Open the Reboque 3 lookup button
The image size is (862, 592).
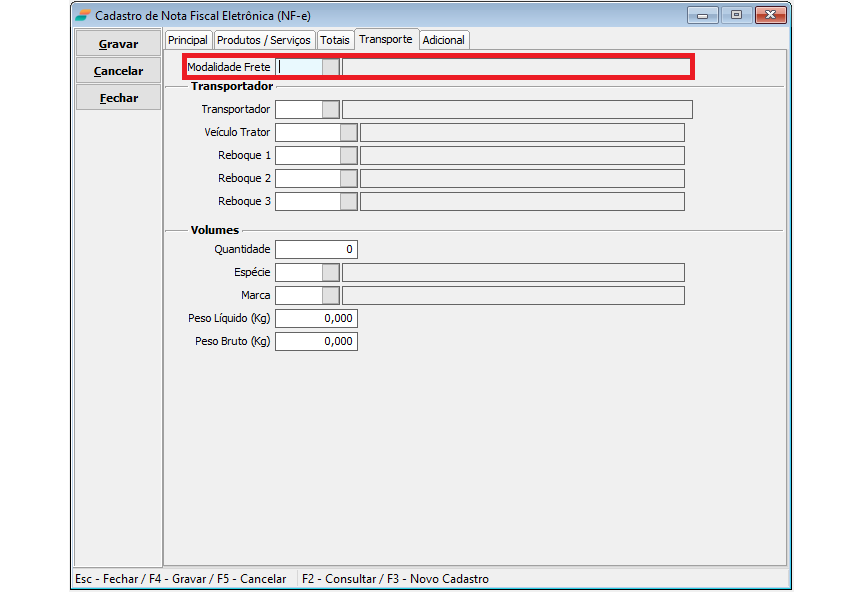point(349,201)
